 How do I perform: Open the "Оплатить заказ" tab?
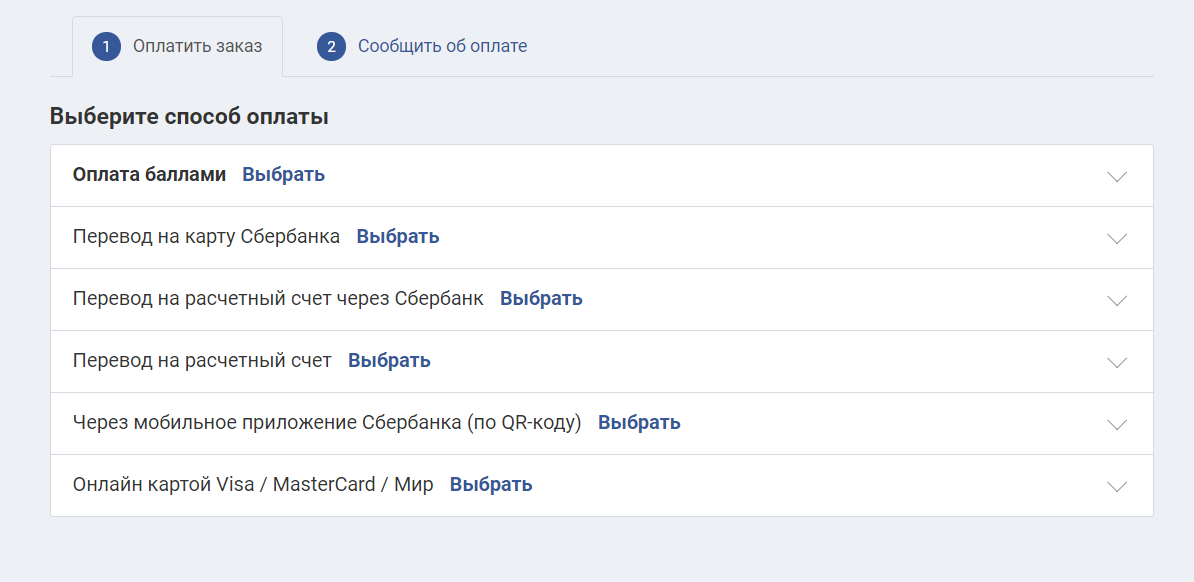click(x=197, y=46)
